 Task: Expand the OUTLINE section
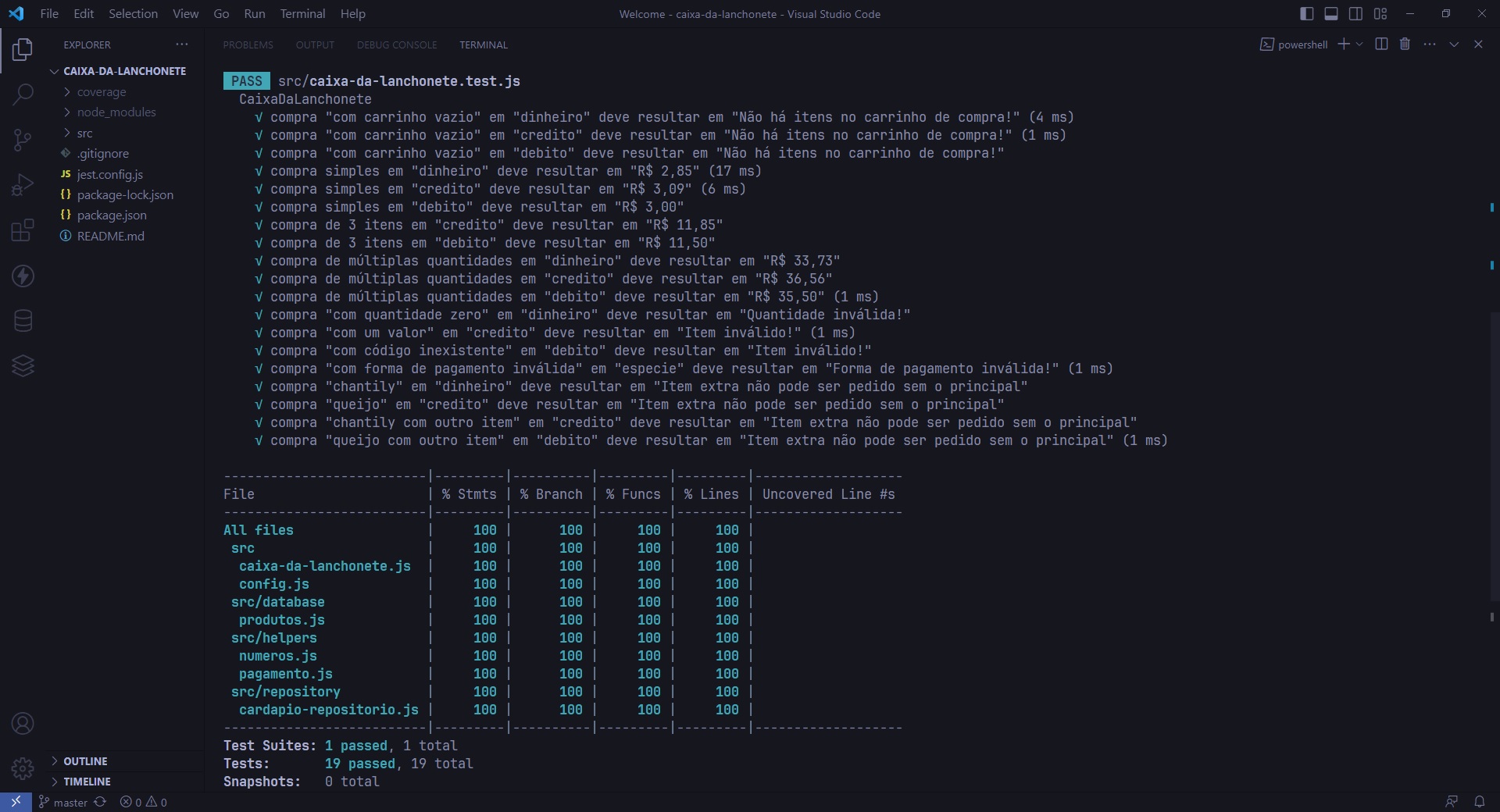125,761
